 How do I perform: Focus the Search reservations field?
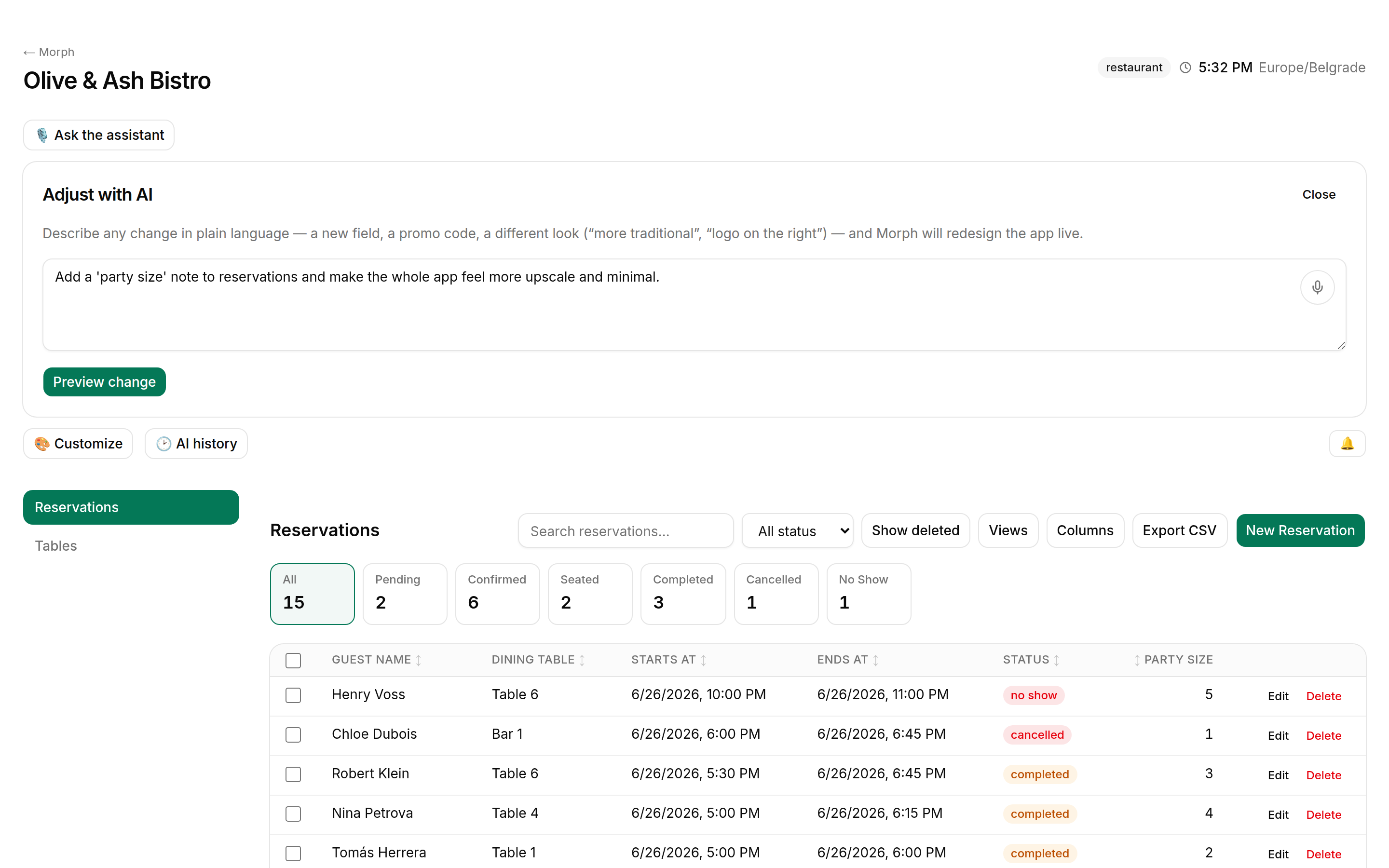coord(626,531)
